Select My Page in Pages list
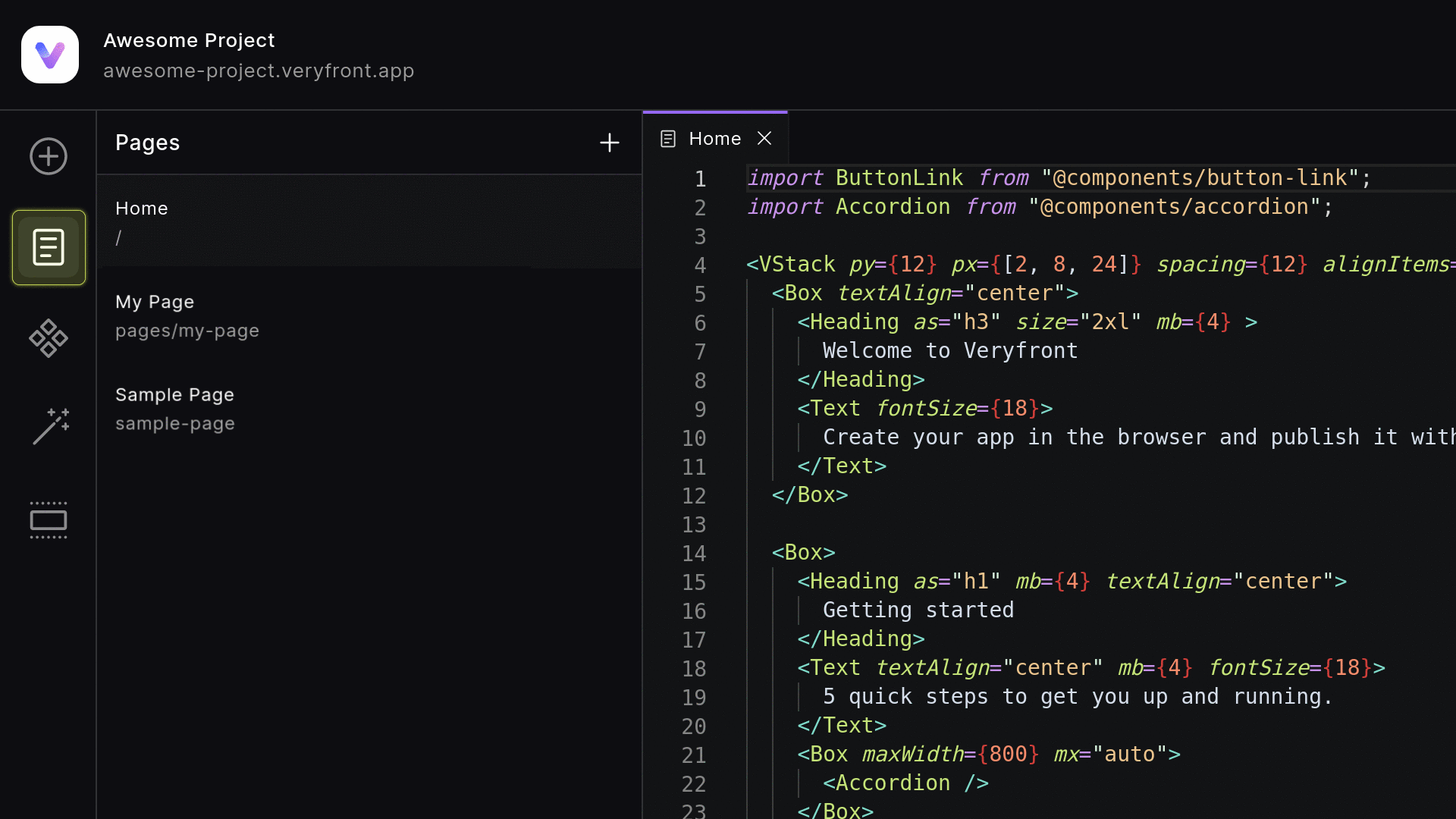Image resolution: width=1456 pixels, height=819 pixels. pyautogui.click(x=369, y=315)
